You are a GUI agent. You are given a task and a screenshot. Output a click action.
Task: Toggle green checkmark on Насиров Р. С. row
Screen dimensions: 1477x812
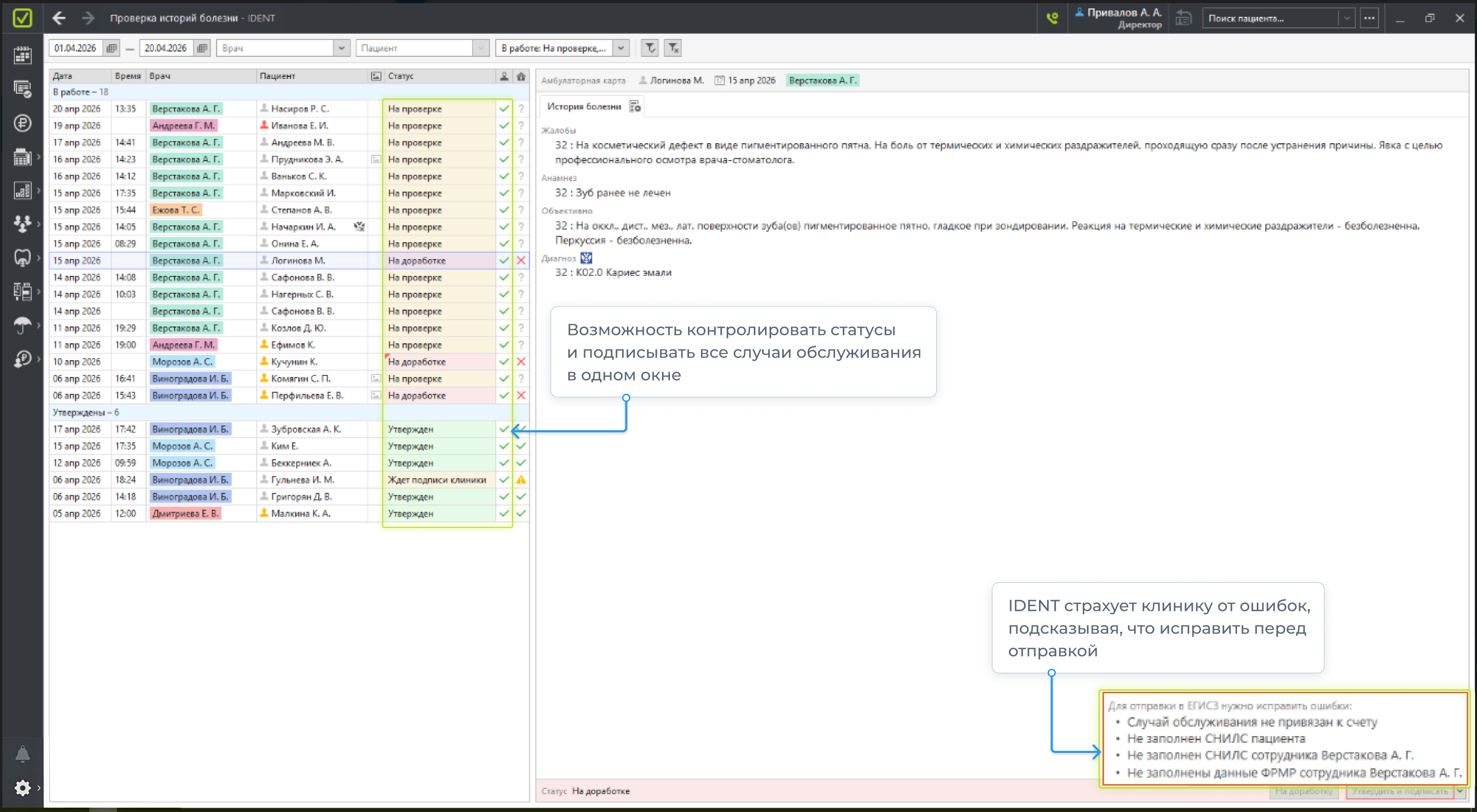pos(504,108)
